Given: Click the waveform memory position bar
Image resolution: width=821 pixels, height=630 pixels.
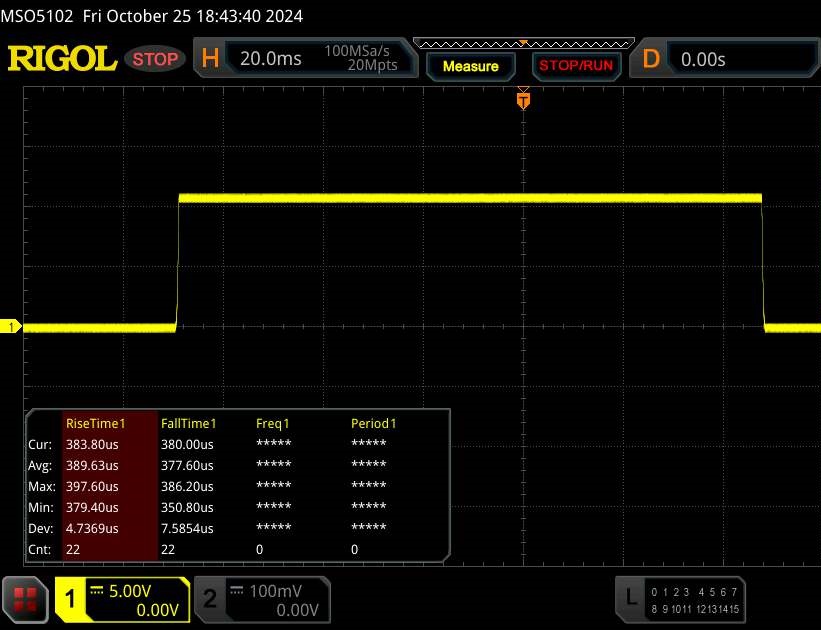Looking at the screenshot, I should (x=522, y=43).
